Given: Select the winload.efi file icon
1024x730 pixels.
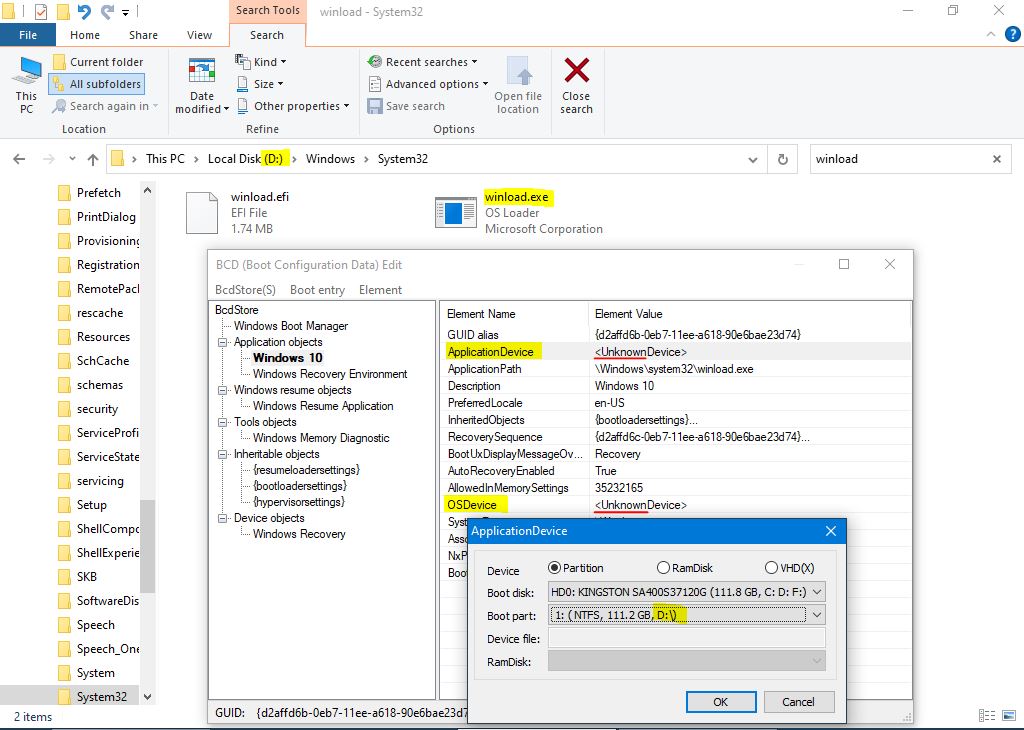Looking at the screenshot, I should (201, 213).
